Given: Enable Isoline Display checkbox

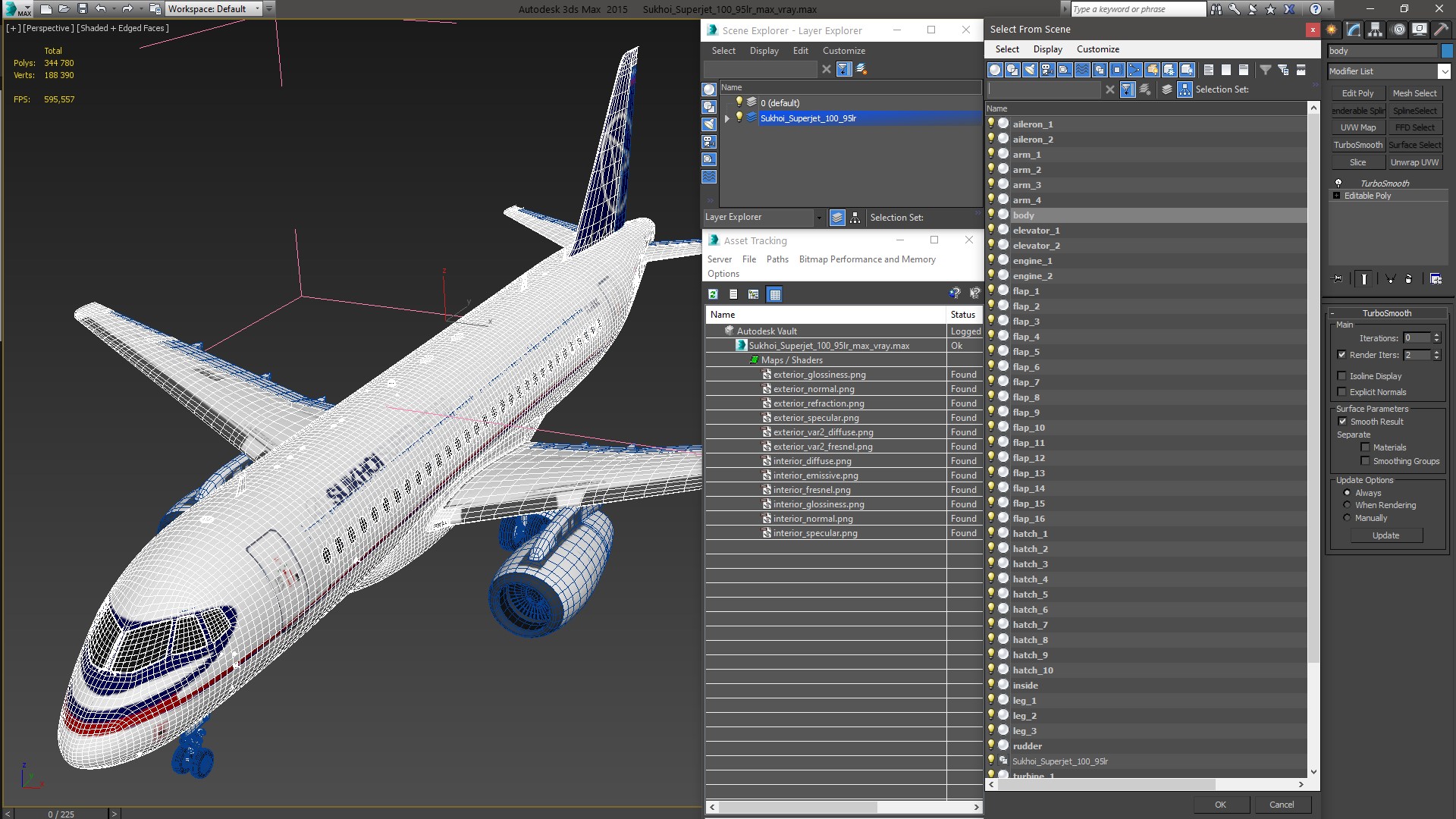Looking at the screenshot, I should click(1341, 376).
